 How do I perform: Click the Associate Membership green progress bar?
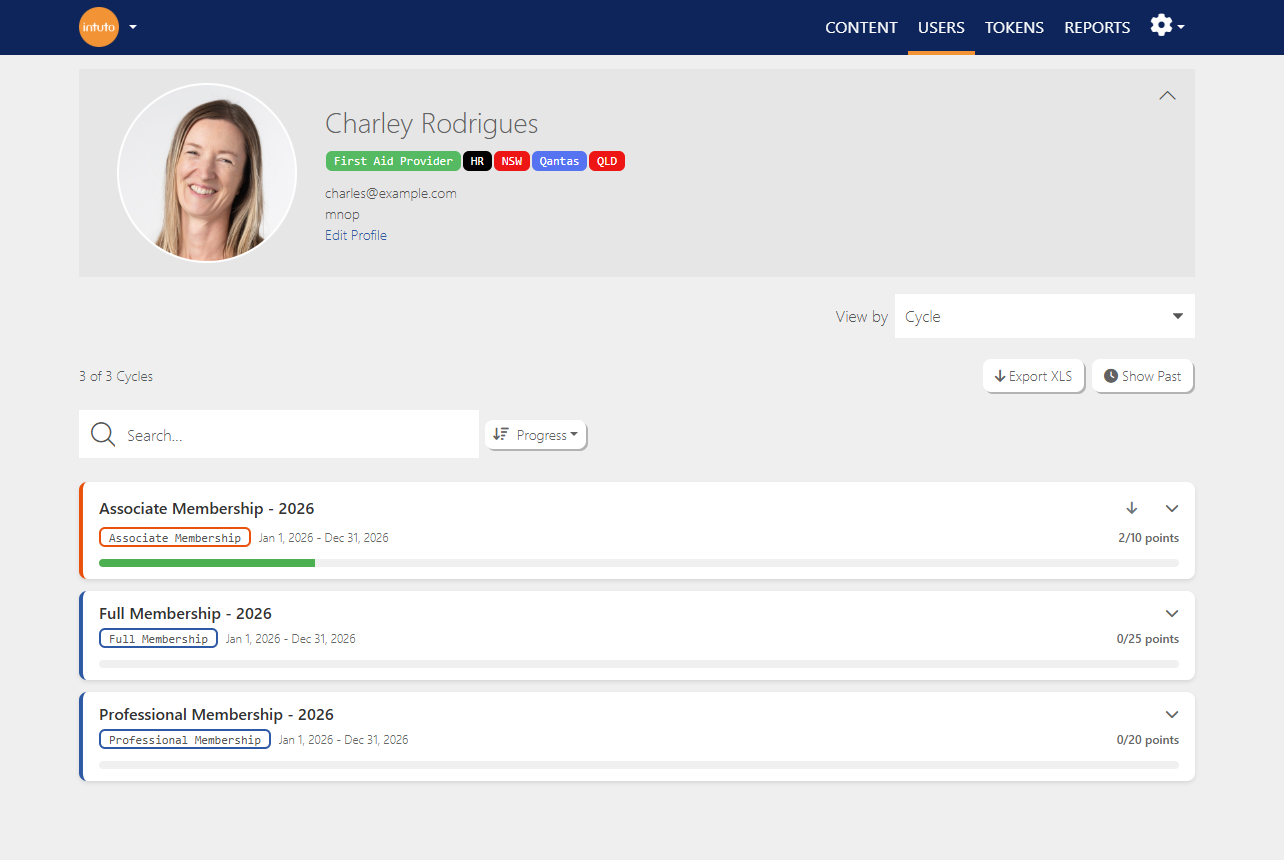(207, 563)
